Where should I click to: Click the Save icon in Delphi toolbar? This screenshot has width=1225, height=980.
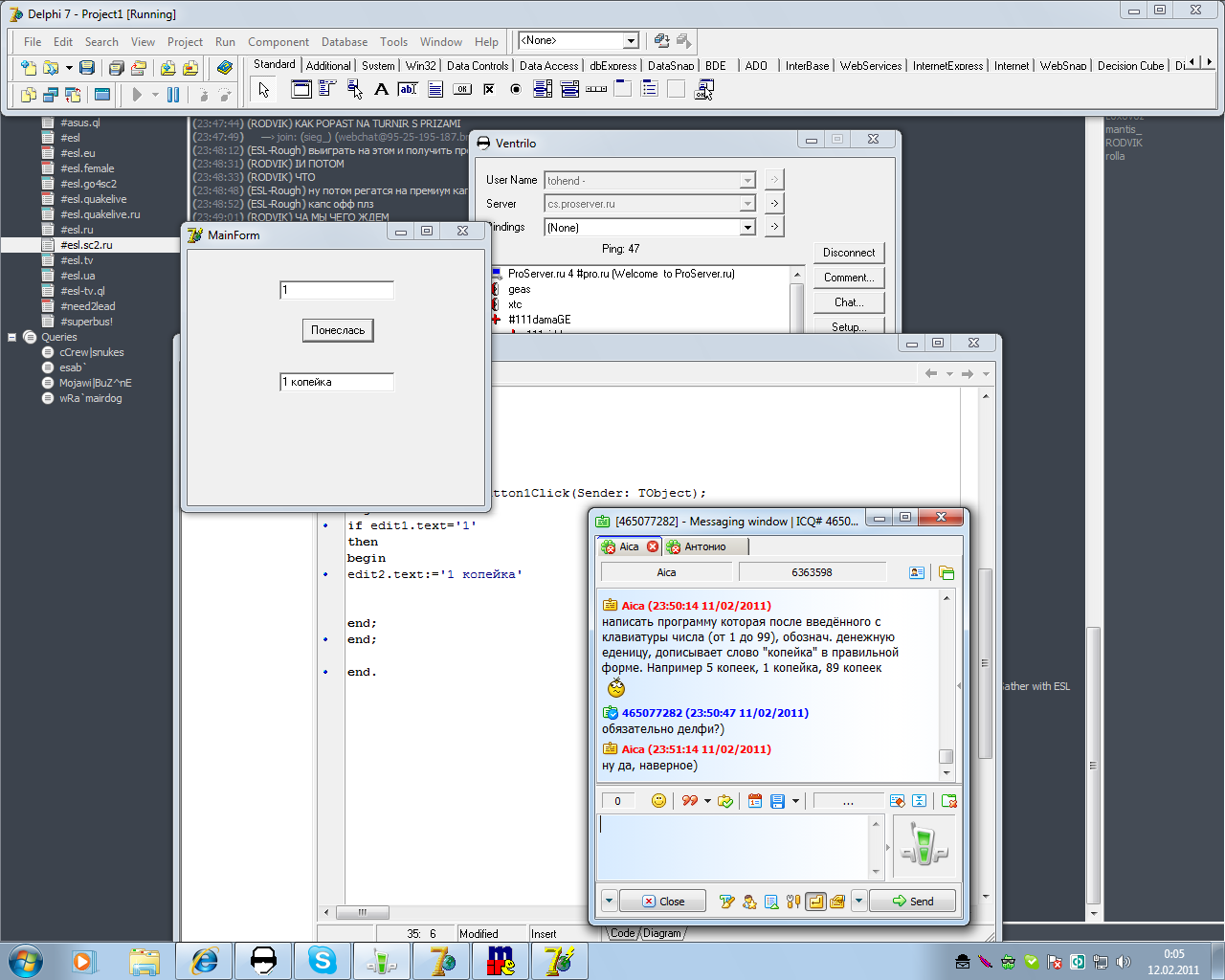tap(87, 68)
